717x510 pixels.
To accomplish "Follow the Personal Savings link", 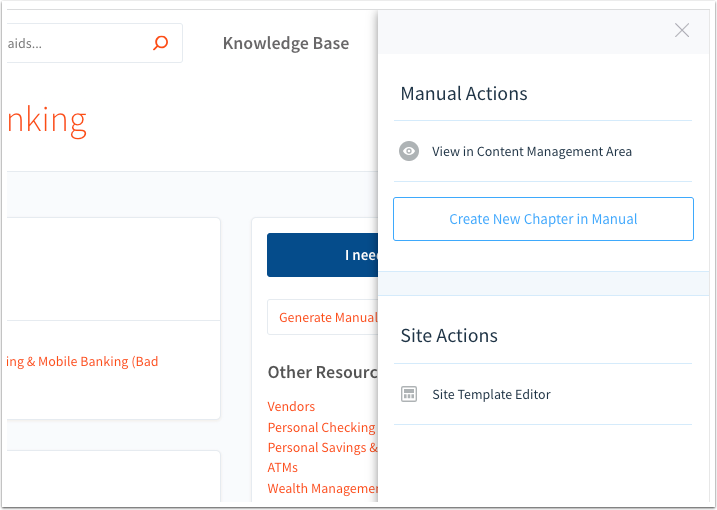I will pyautogui.click(x=322, y=447).
